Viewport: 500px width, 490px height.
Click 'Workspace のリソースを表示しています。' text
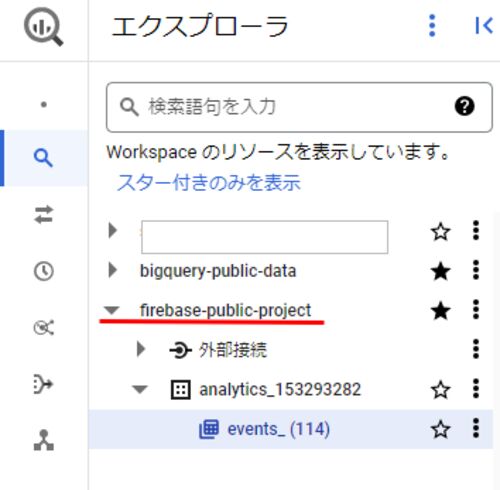click(x=278, y=152)
